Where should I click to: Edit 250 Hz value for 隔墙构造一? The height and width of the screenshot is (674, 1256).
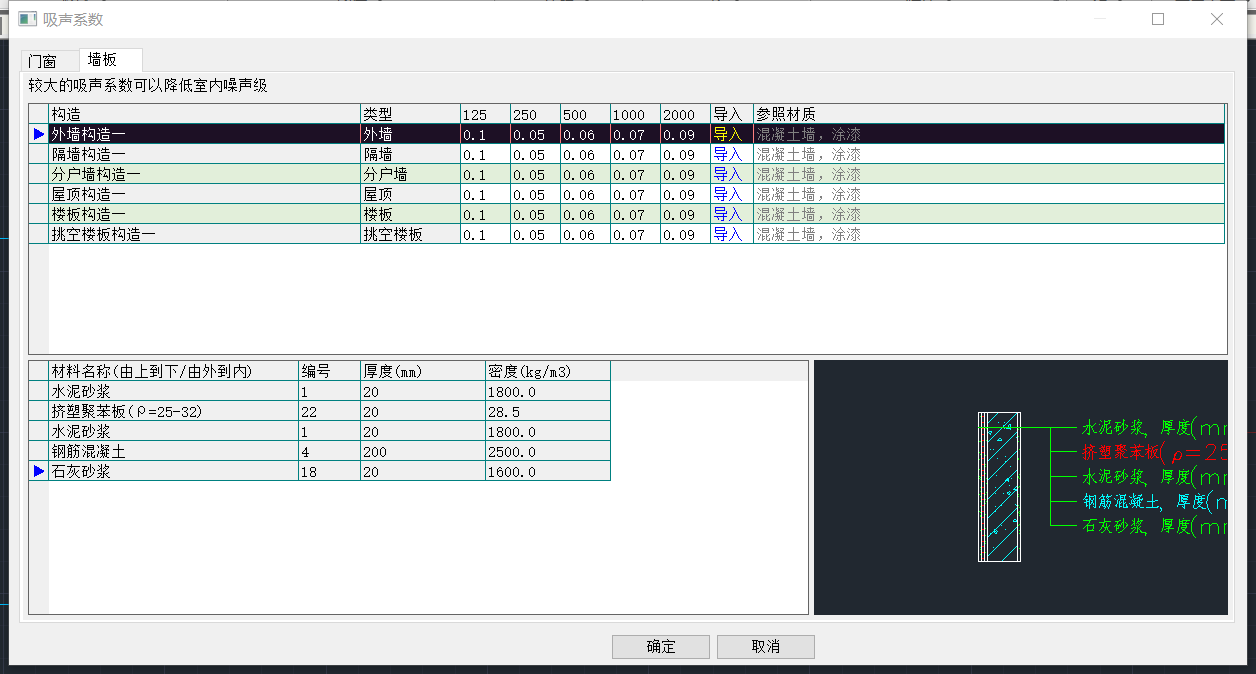pos(535,154)
